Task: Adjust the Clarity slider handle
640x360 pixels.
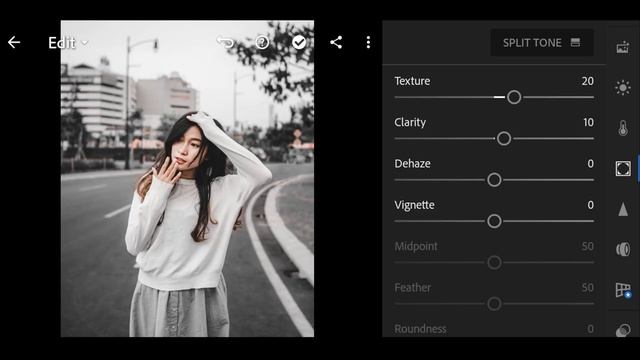Action: 504,138
